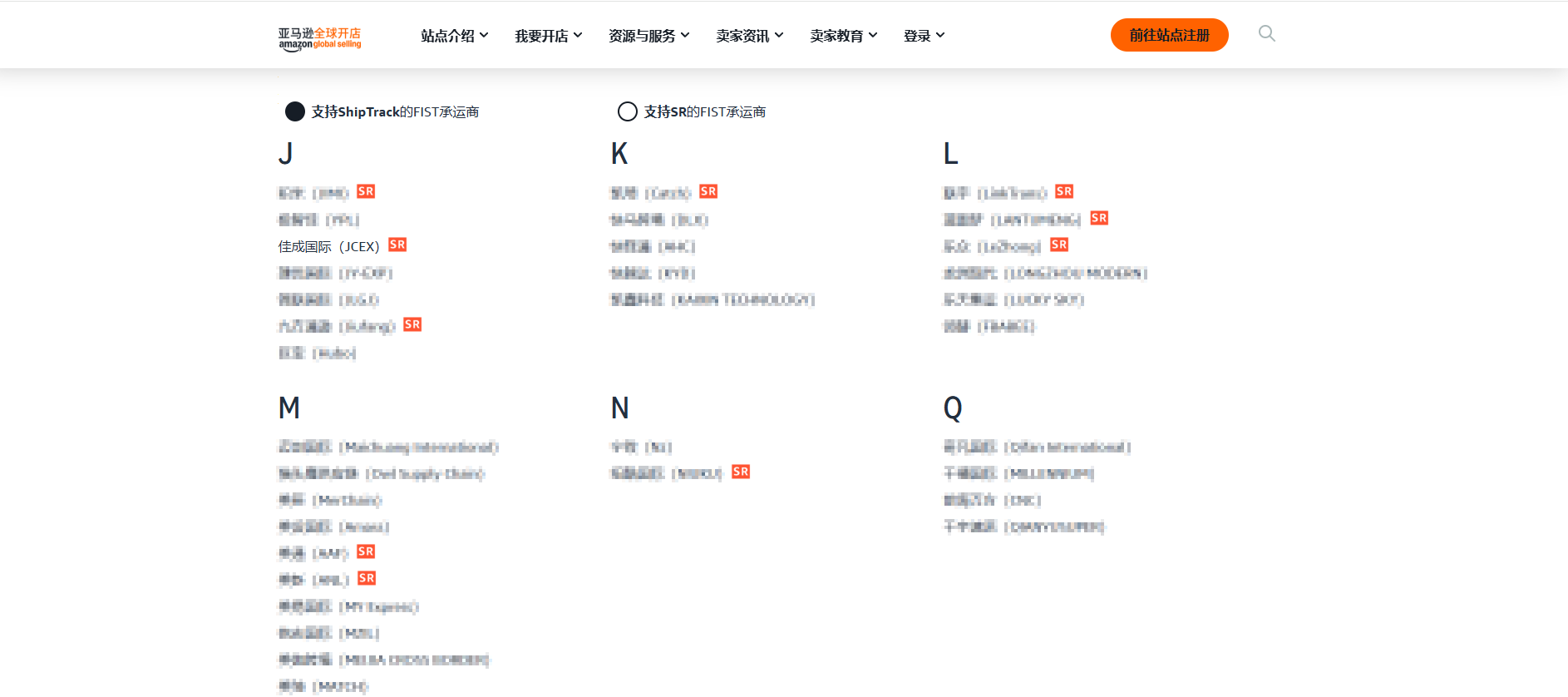The height and width of the screenshot is (697, 1568).
Task: Select the 支持ShipTrack的FIST承运商 radio option
Action: [x=295, y=111]
